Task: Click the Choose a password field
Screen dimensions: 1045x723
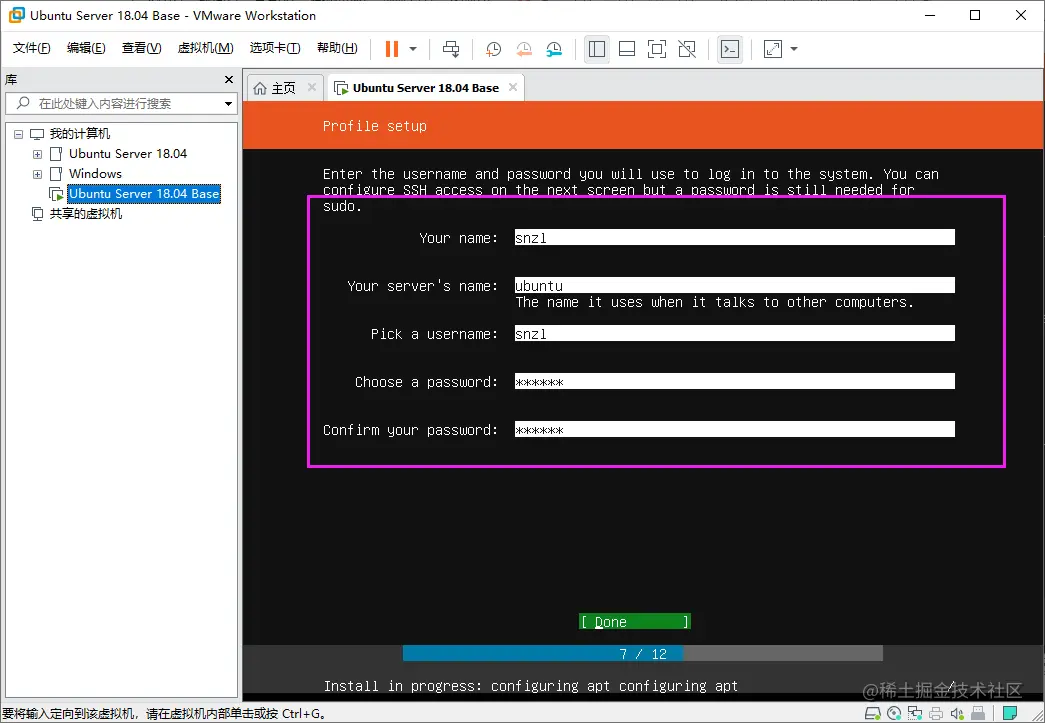Action: [734, 381]
